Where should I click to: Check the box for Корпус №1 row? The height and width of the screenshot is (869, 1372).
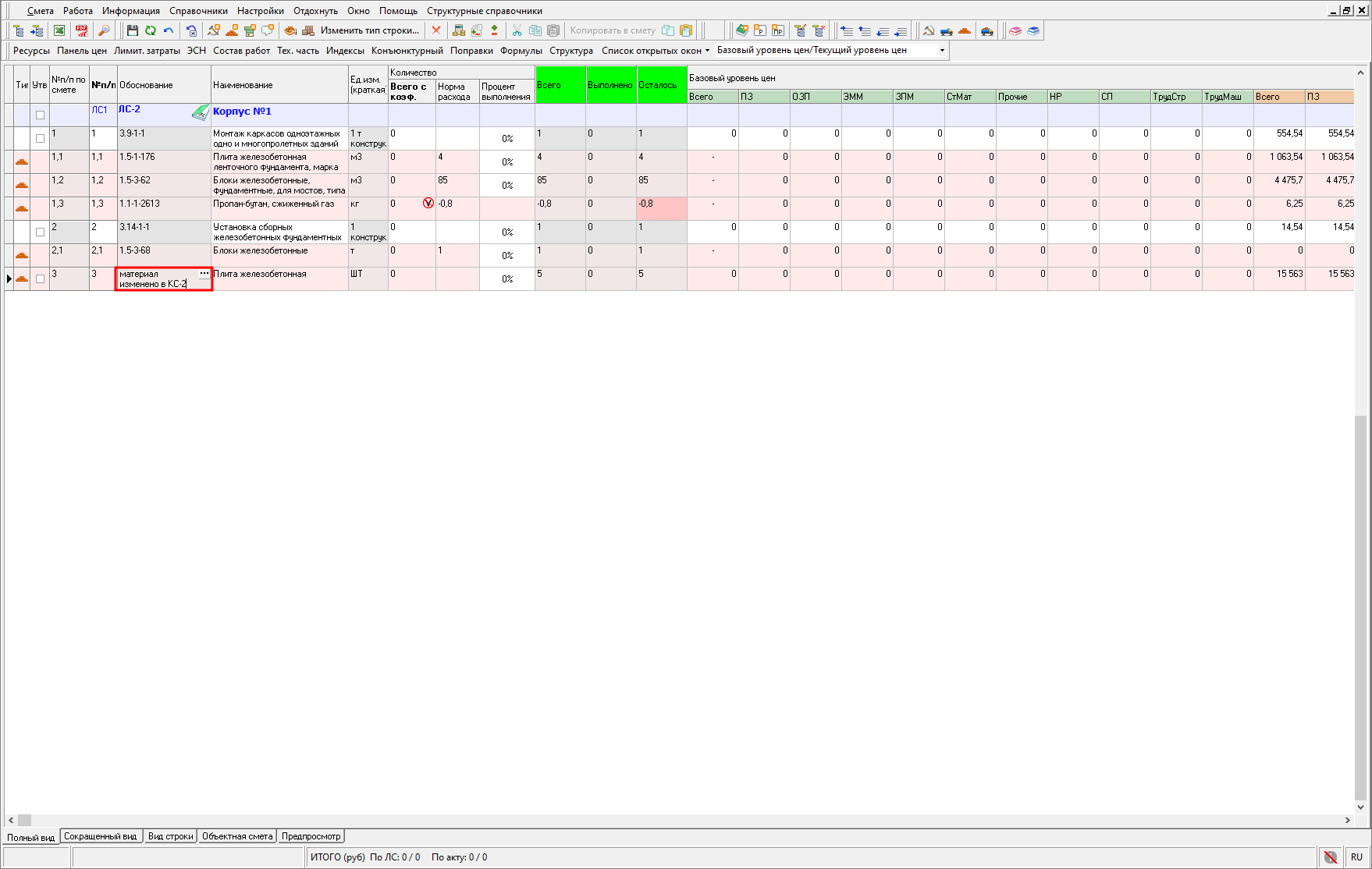pos(40,115)
